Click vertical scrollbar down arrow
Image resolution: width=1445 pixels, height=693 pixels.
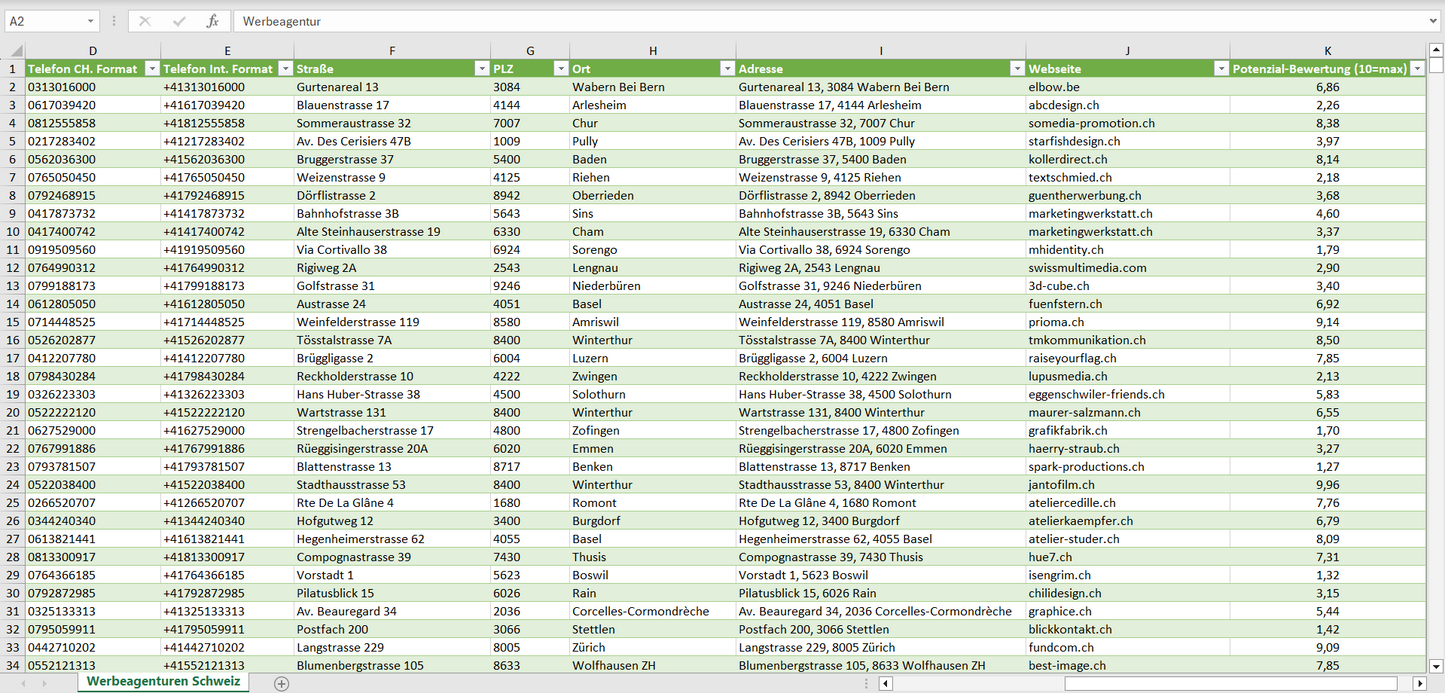[1436, 665]
